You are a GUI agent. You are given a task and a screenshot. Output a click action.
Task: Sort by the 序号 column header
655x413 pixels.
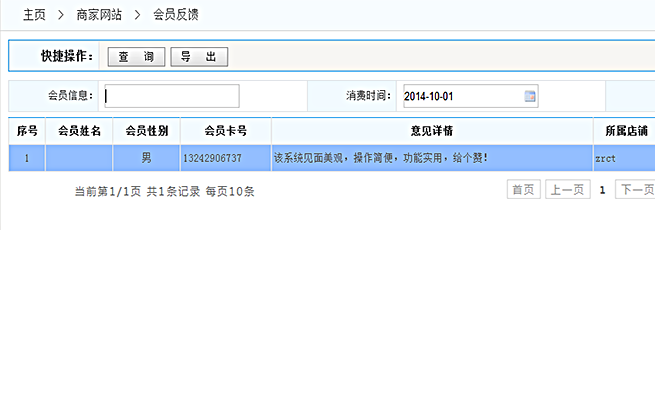click(27, 131)
